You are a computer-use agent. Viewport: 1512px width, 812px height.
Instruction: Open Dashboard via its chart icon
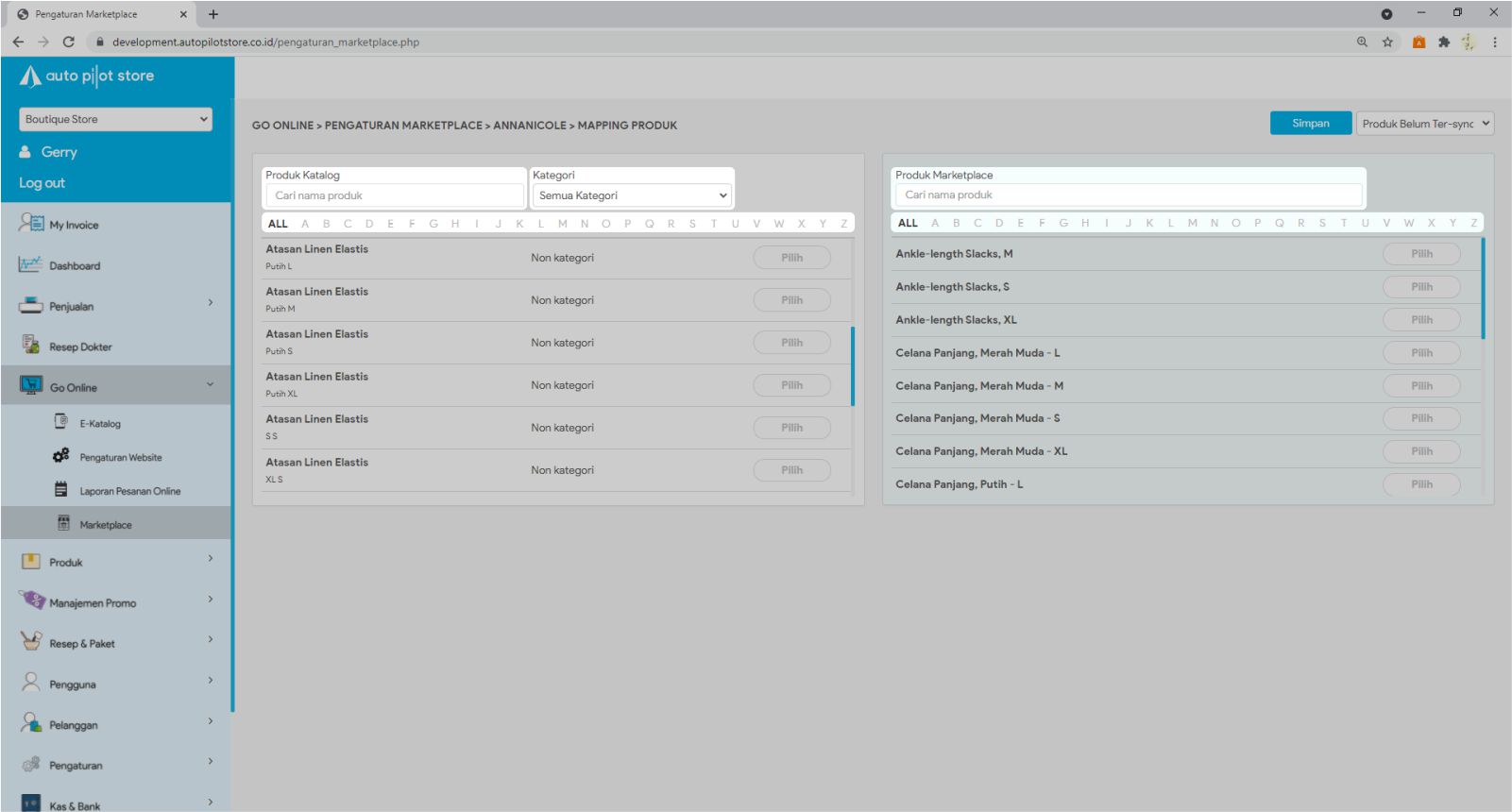30,265
